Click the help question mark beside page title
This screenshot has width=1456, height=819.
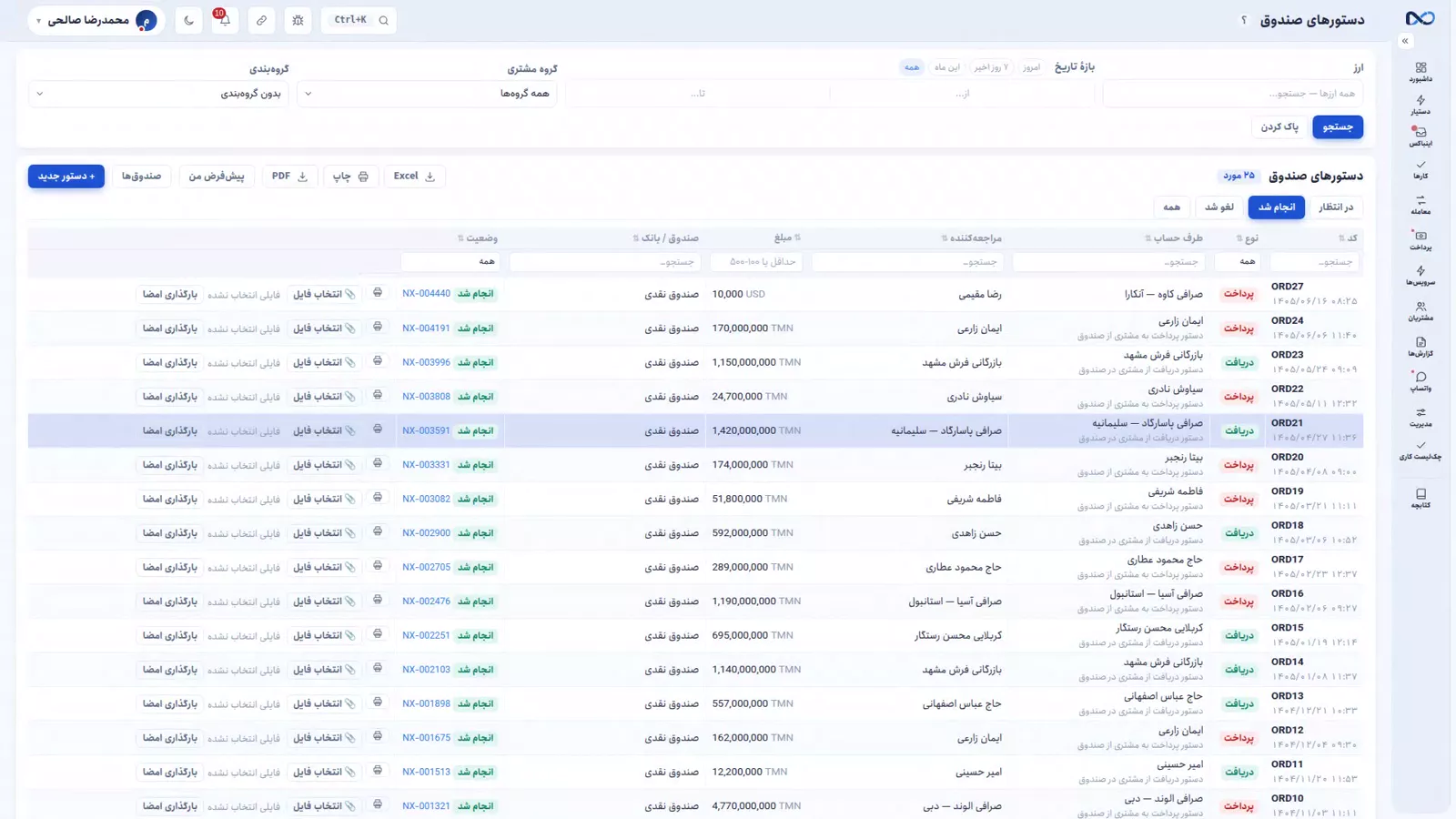pyautogui.click(x=1244, y=20)
